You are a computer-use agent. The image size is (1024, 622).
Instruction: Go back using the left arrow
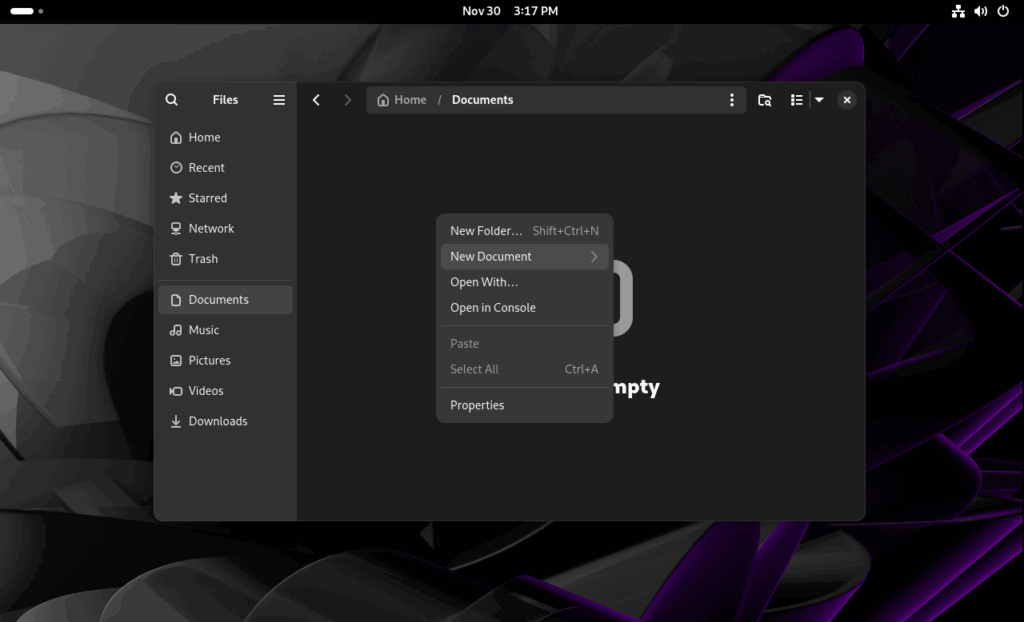(316, 99)
